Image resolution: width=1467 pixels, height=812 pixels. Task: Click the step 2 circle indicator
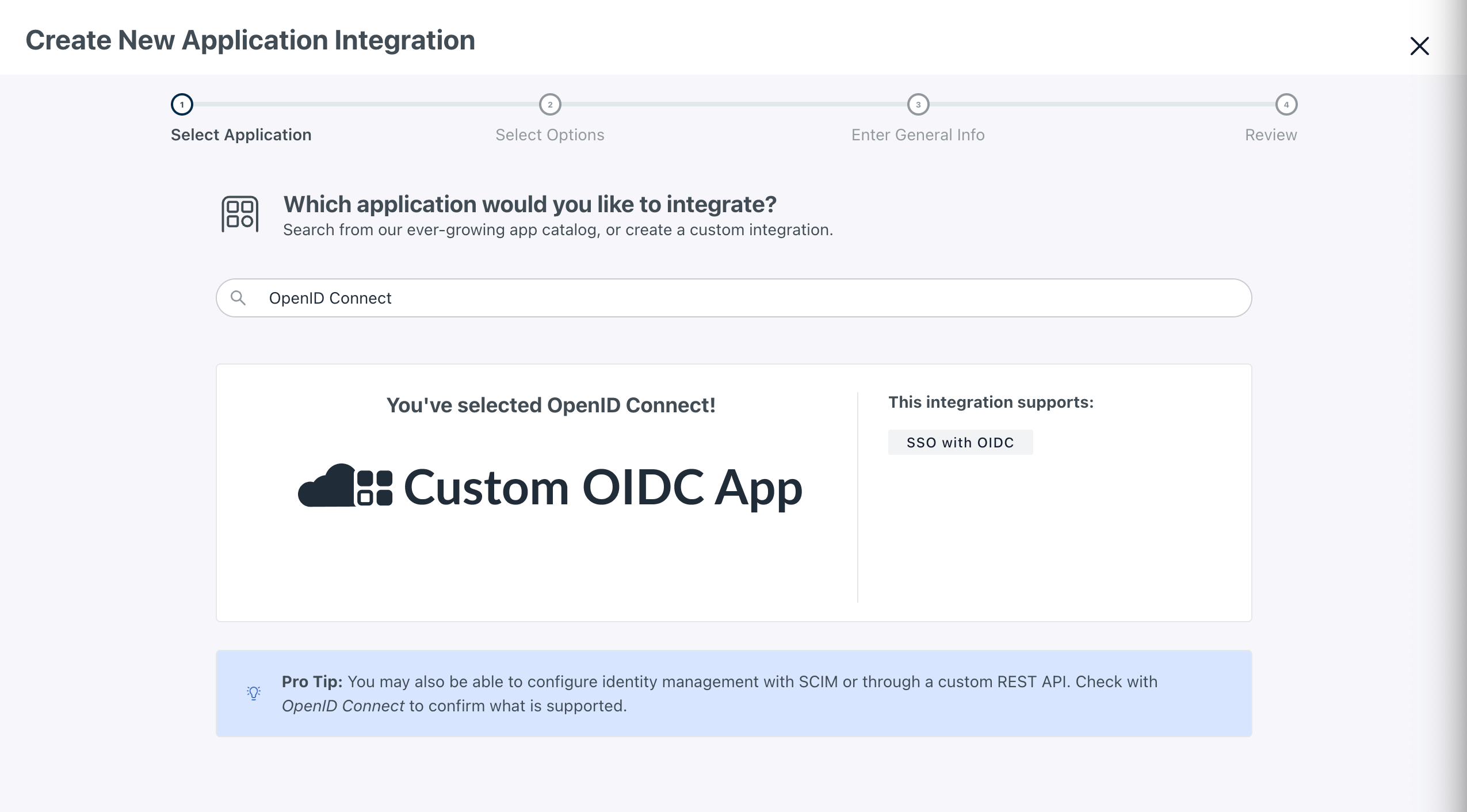click(x=550, y=105)
